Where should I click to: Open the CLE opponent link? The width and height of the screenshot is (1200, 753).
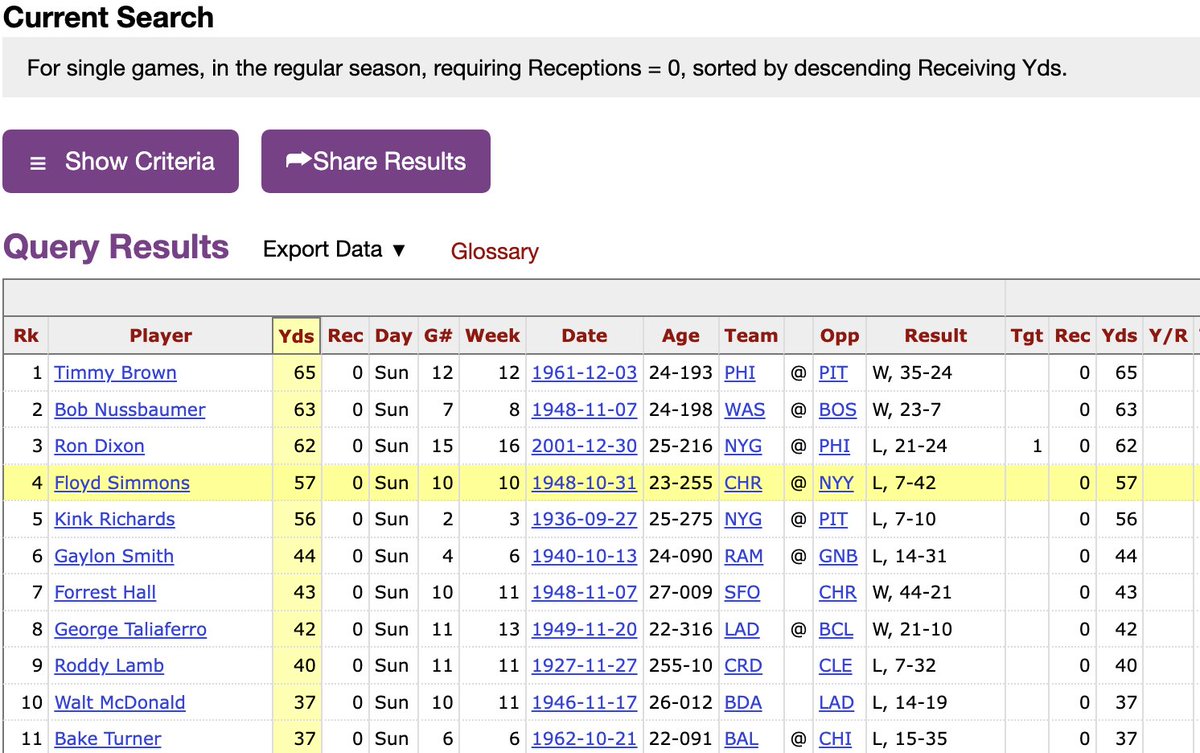point(836,665)
